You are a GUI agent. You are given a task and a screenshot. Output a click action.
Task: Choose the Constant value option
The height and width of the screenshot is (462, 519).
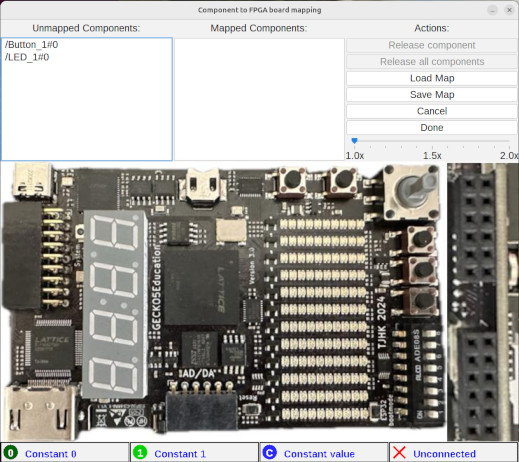click(324, 453)
